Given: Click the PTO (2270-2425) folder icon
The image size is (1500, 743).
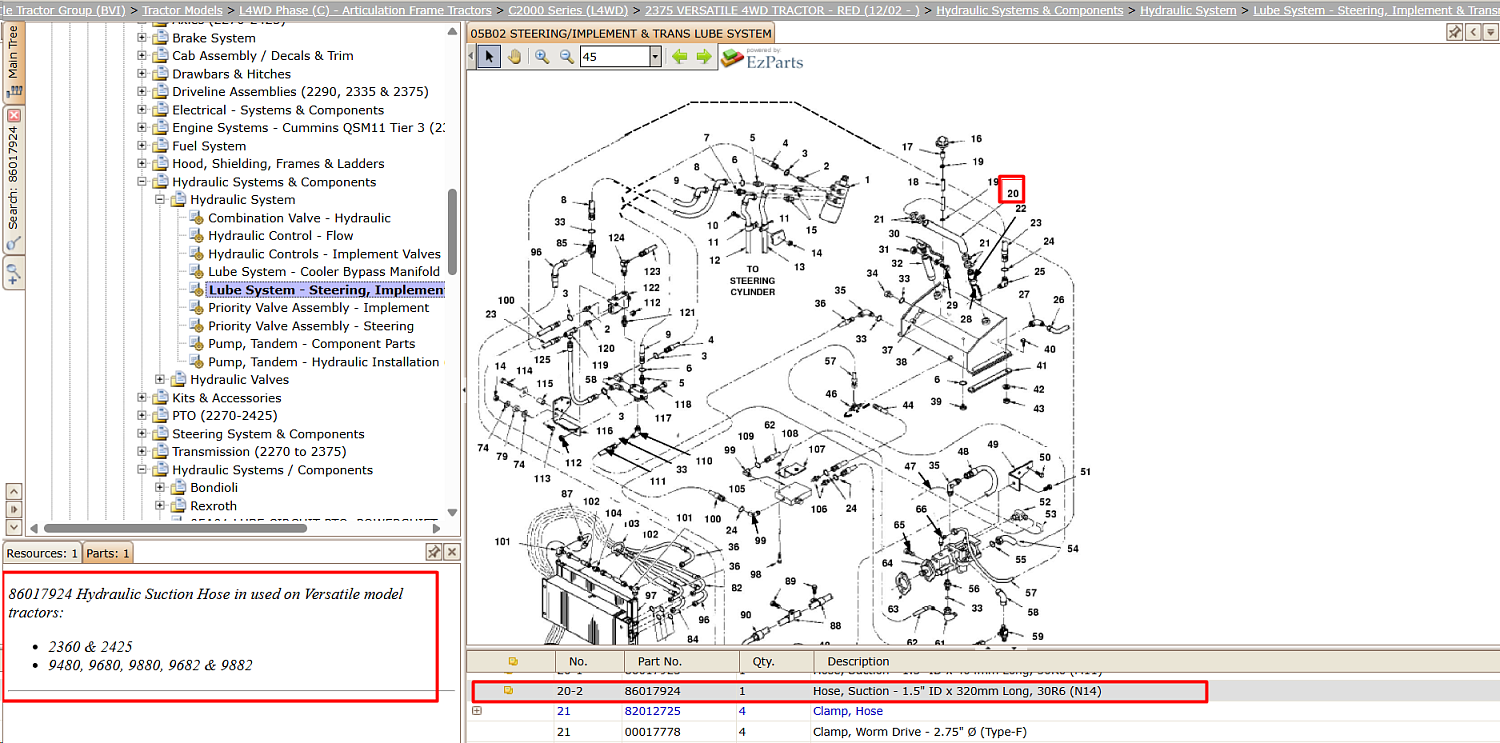Looking at the screenshot, I should pyautogui.click(x=160, y=416).
